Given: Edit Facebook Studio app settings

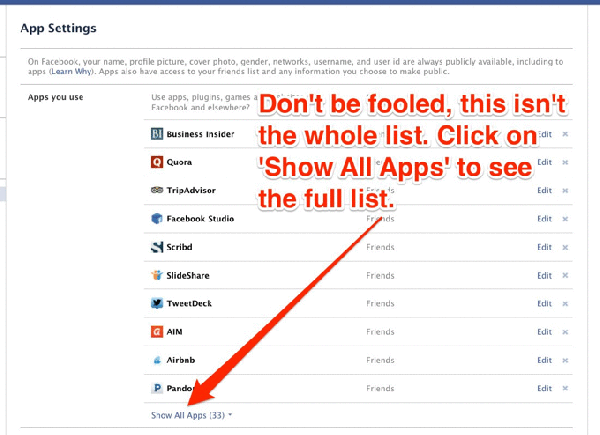Looking at the screenshot, I should tap(545, 219).
